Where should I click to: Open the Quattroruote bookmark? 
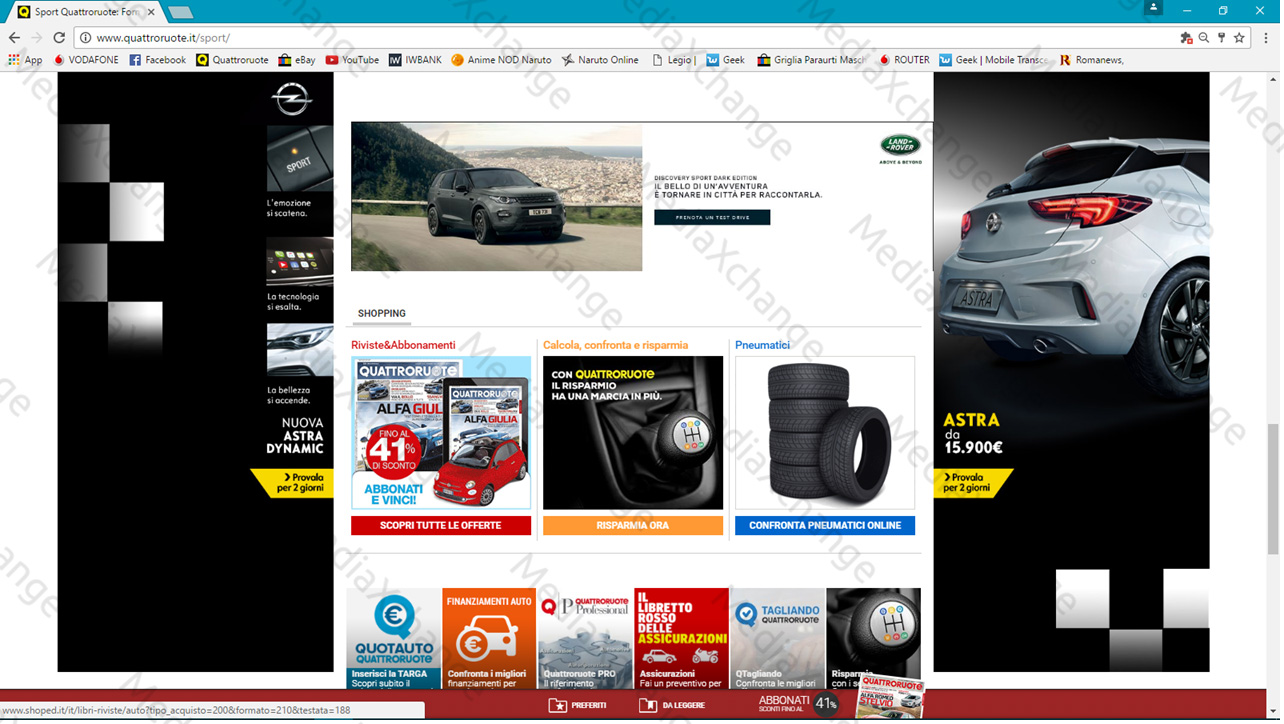coord(232,60)
